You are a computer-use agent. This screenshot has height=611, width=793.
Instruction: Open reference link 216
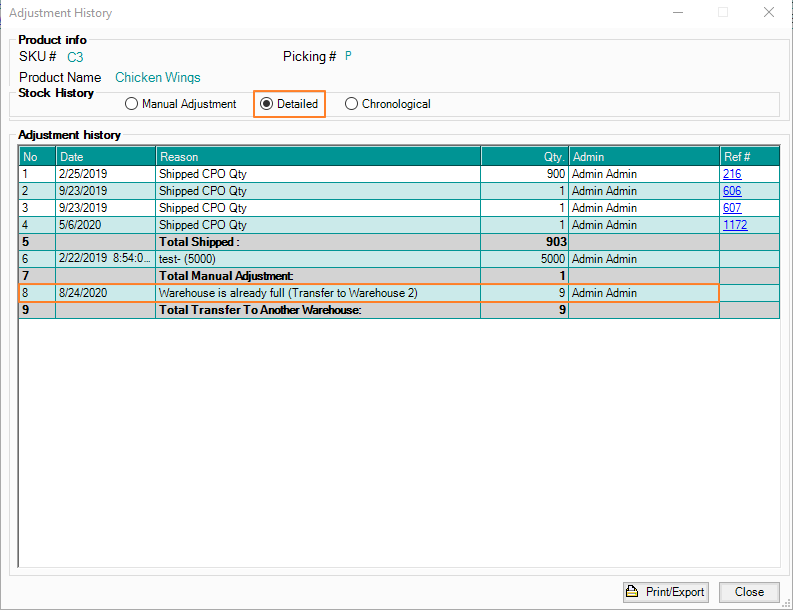pyautogui.click(x=731, y=174)
